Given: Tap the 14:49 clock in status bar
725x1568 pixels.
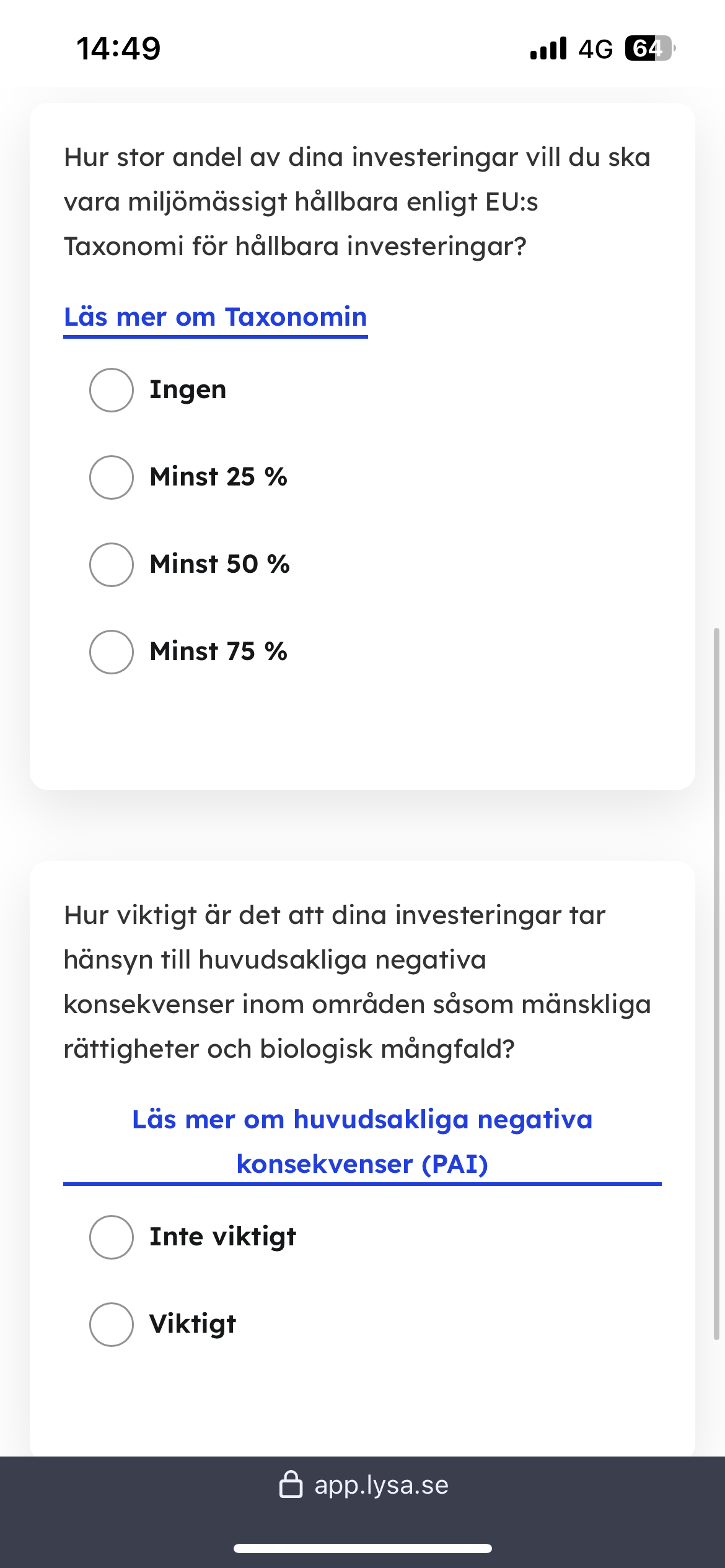Looking at the screenshot, I should 118,48.
